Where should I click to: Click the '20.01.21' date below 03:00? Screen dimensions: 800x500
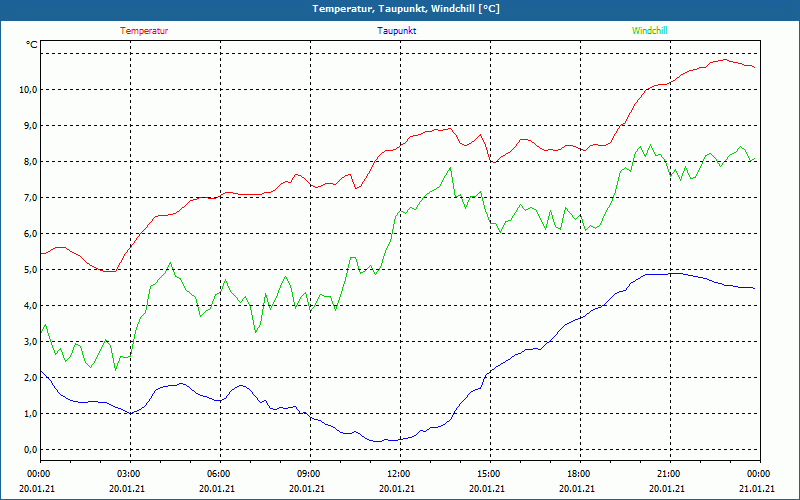tap(127, 488)
